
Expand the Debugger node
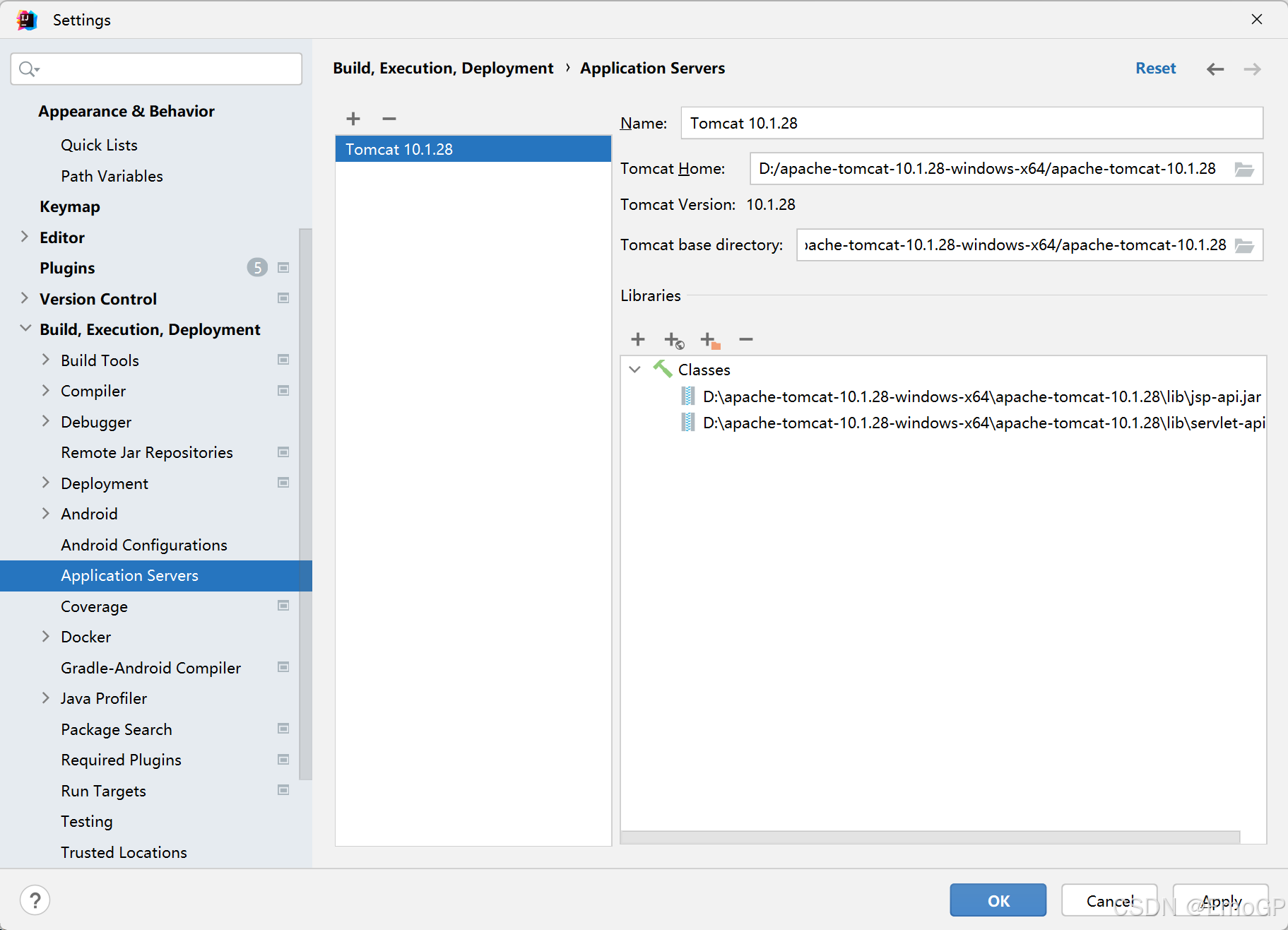(46, 421)
